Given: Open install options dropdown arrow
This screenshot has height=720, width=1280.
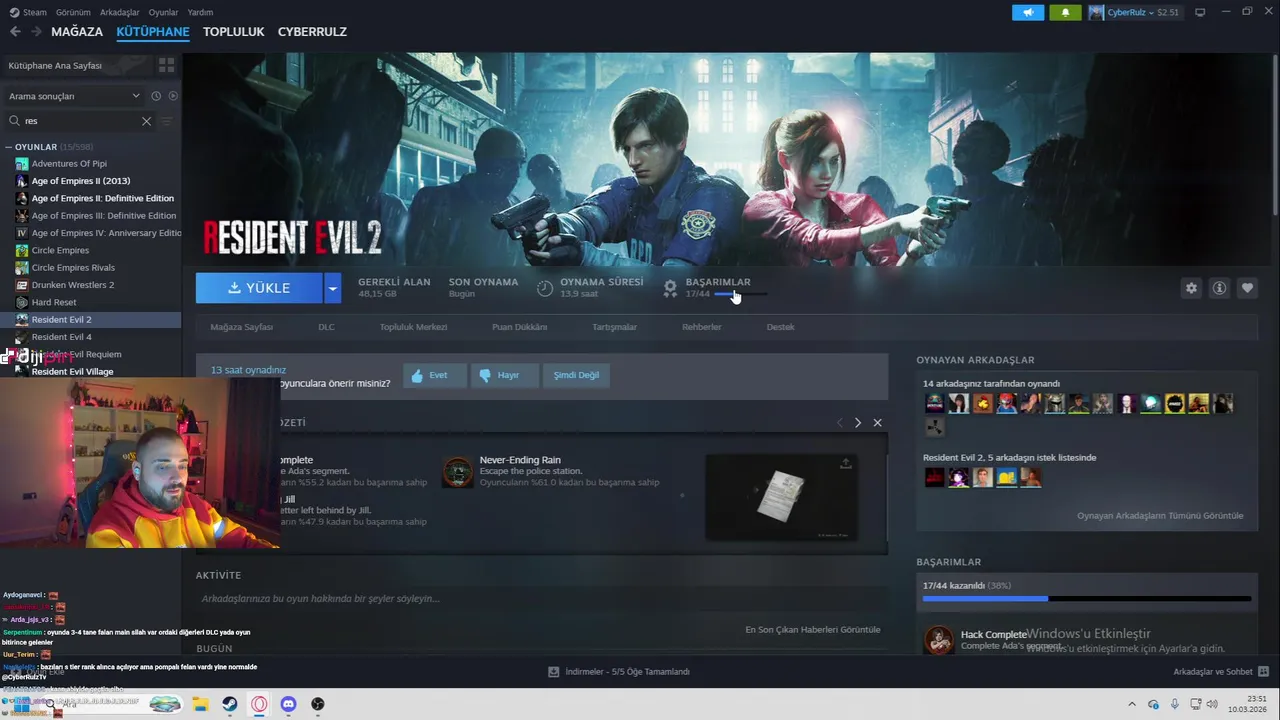Looking at the screenshot, I should pos(333,288).
